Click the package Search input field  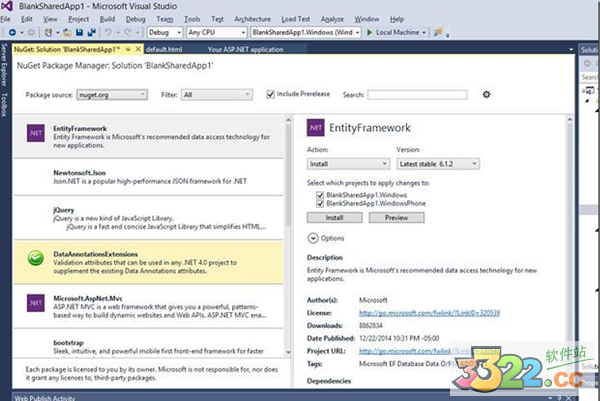tap(416, 95)
